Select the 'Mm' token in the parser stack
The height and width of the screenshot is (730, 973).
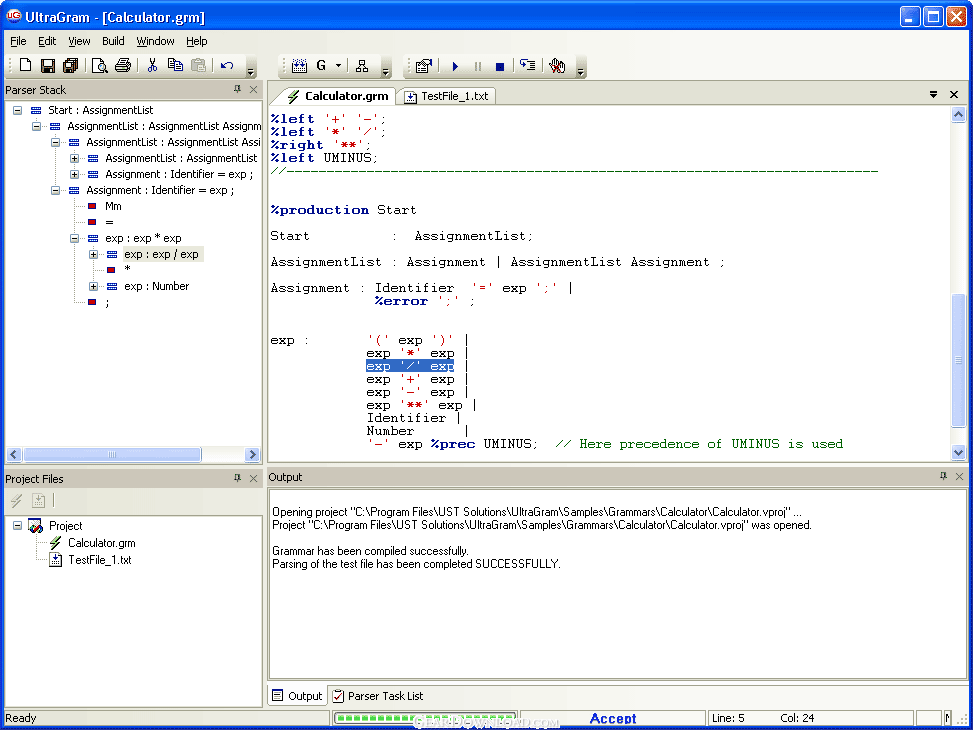113,206
